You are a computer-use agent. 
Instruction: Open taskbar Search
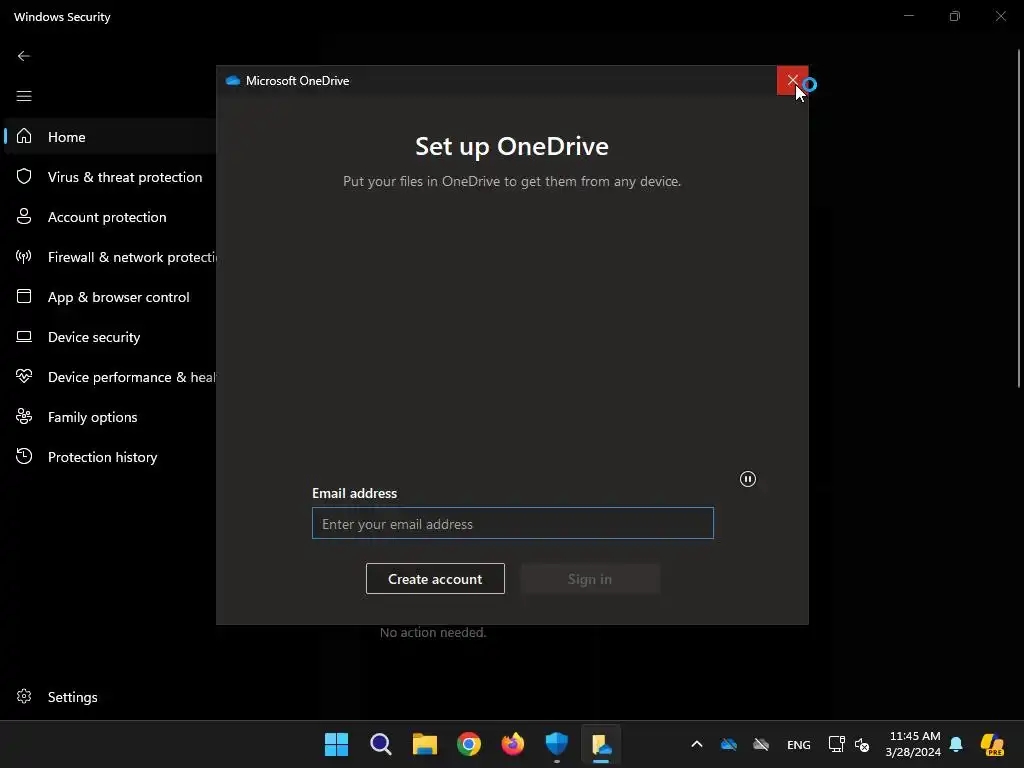[x=381, y=744]
